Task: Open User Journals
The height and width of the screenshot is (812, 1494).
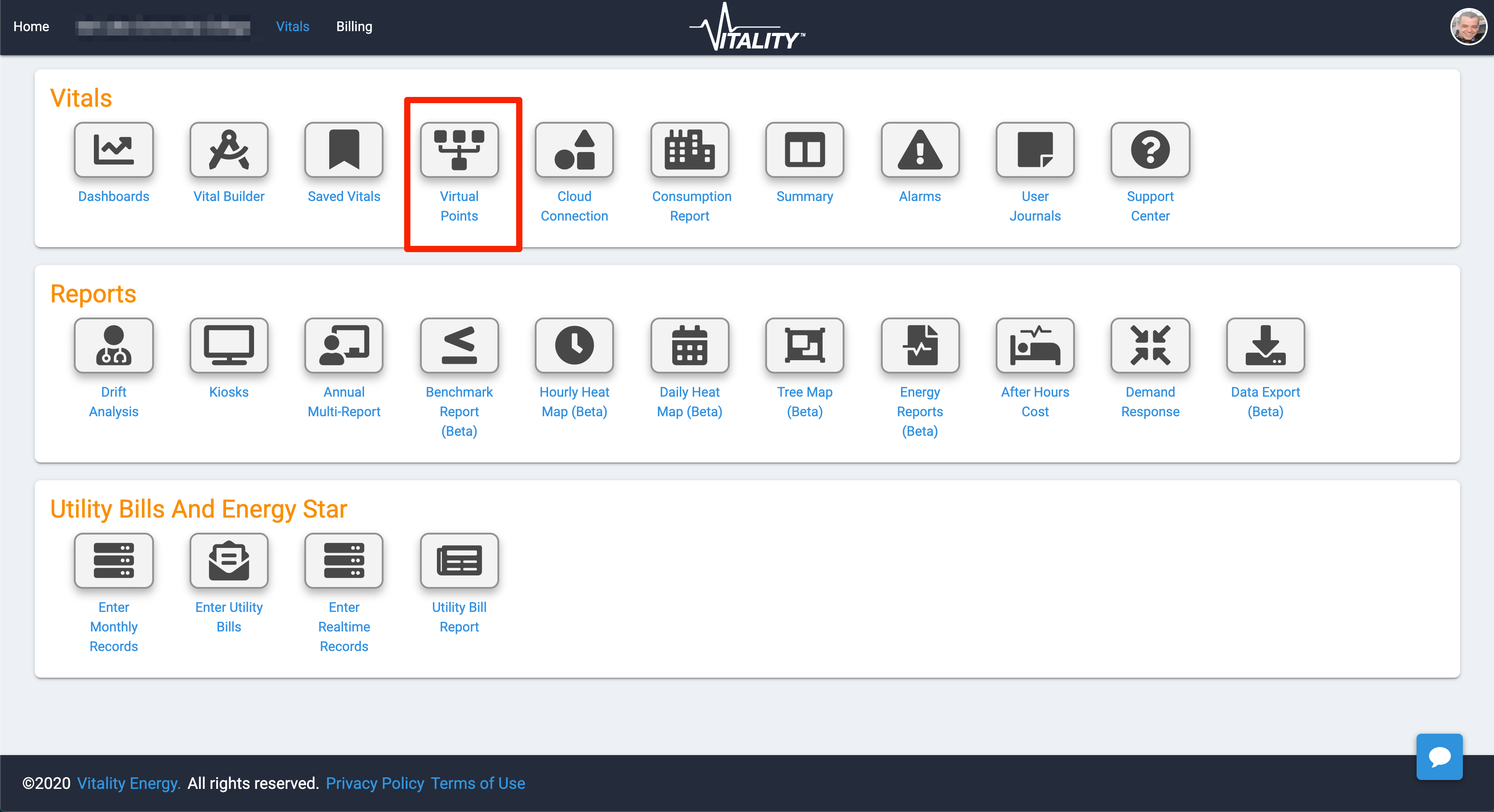Action: point(1034,150)
